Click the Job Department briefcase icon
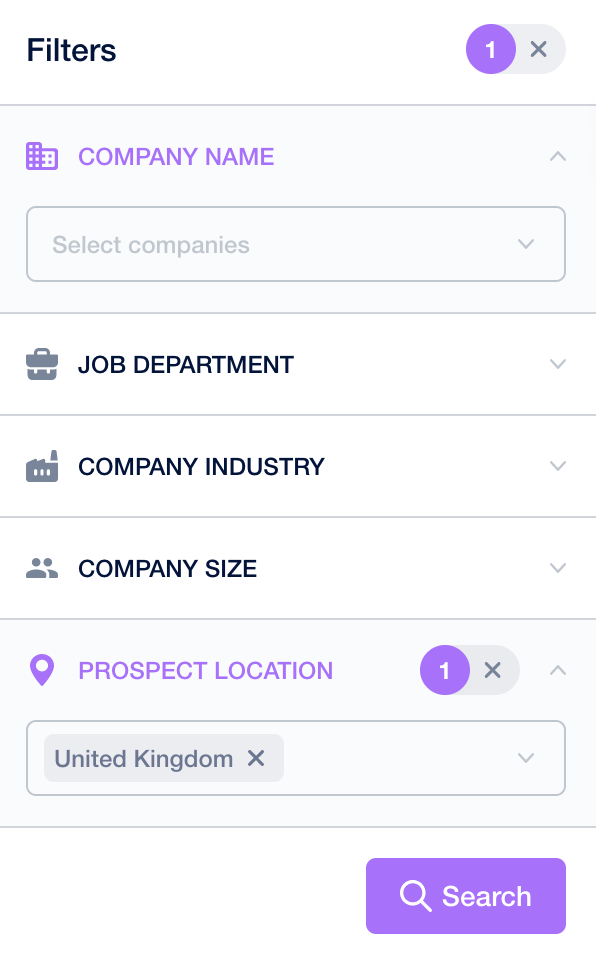 (x=42, y=364)
